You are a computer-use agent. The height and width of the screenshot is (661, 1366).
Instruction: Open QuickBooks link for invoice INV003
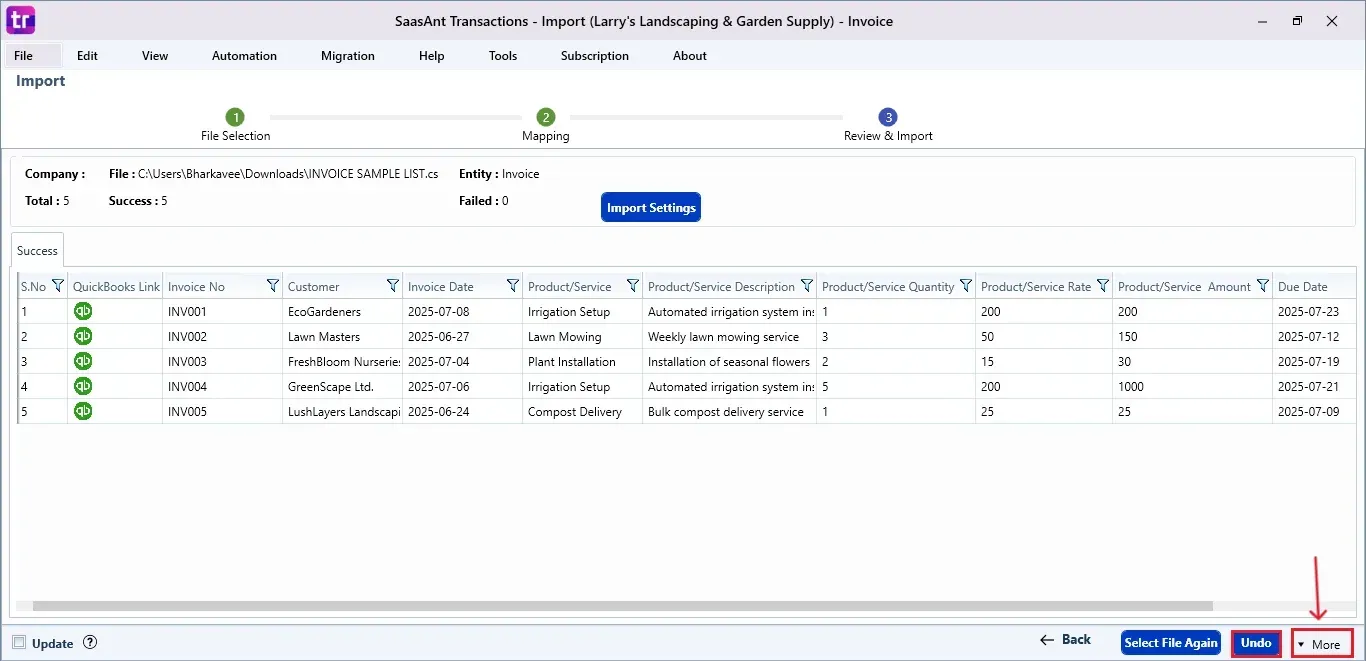[83, 361]
